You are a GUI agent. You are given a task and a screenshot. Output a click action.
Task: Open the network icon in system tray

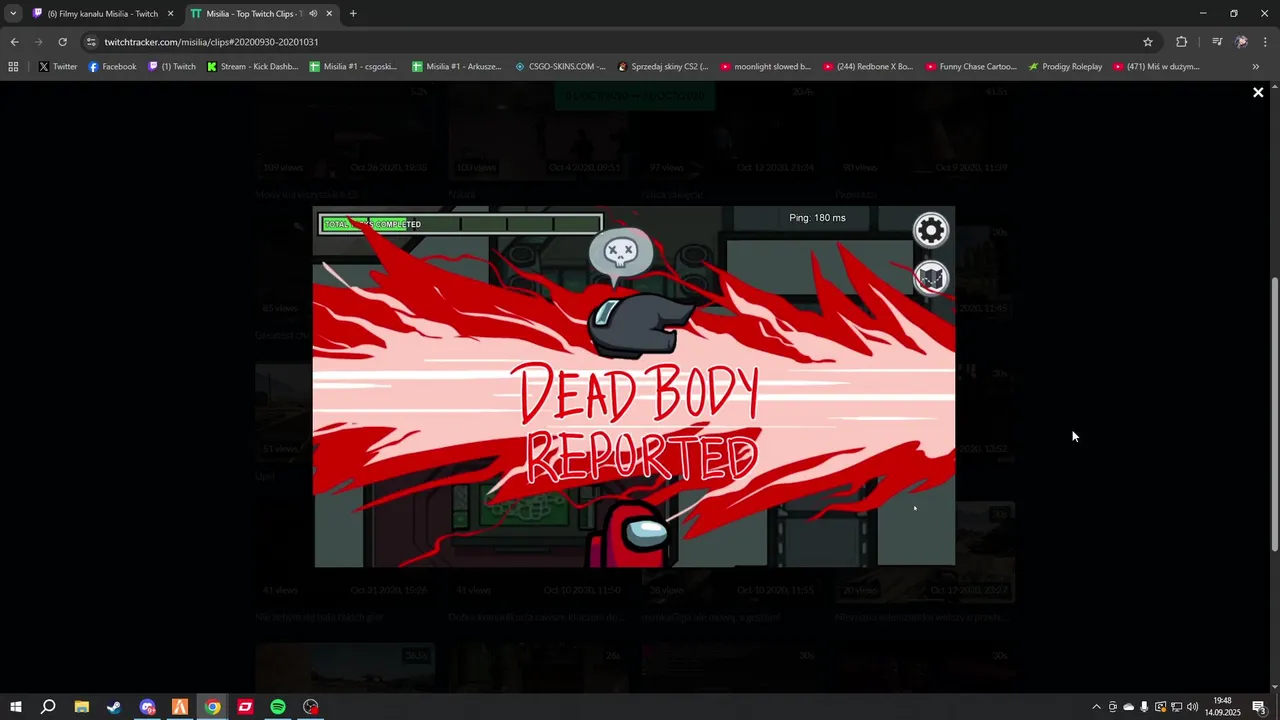tap(1176, 707)
